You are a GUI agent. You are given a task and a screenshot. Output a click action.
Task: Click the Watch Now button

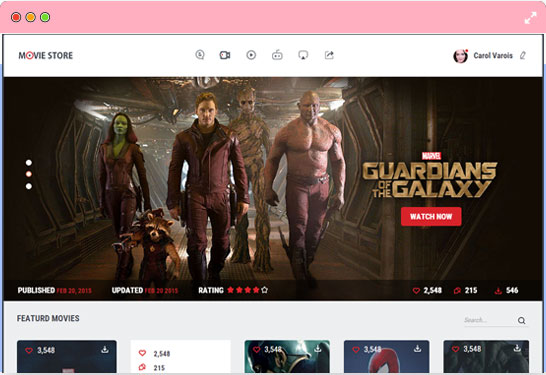[431, 217]
